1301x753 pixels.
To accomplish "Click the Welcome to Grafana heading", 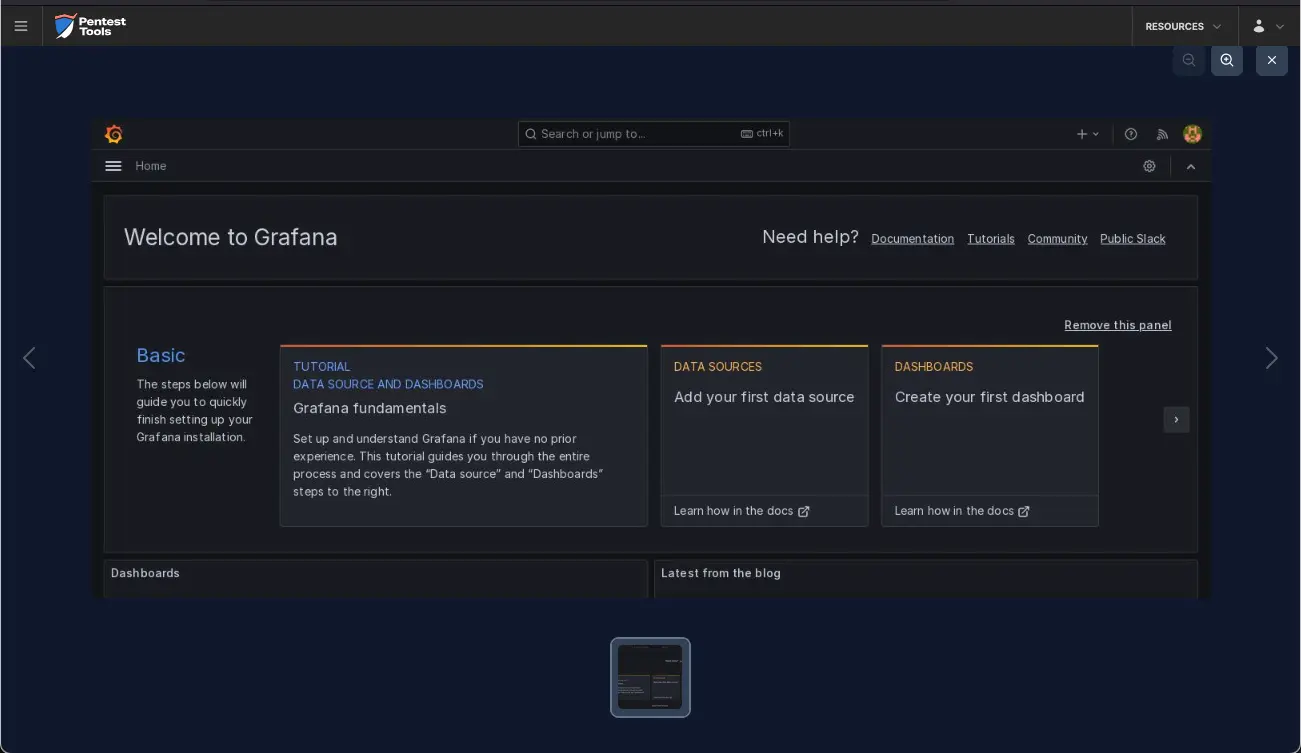I will [230, 237].
